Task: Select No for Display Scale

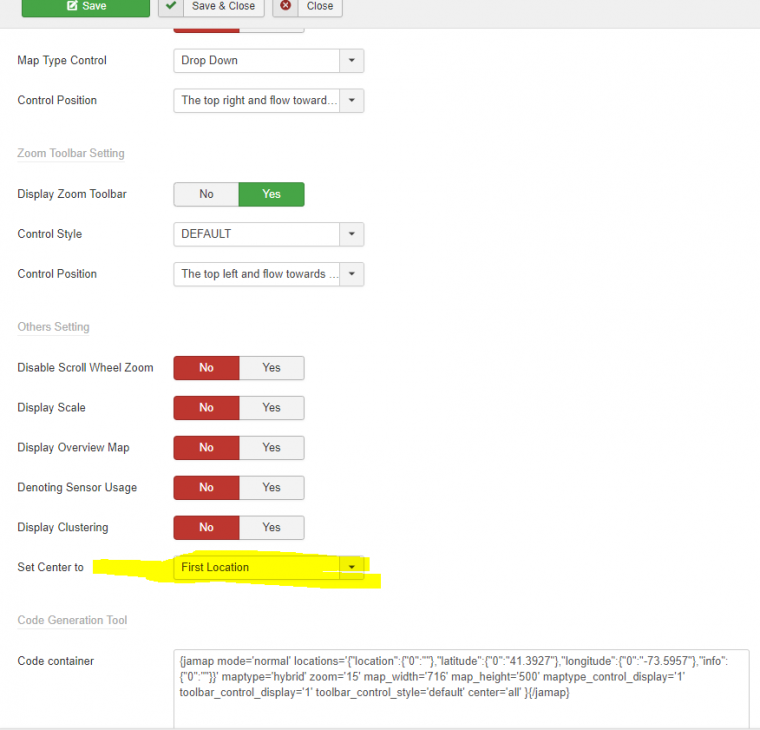Action: click(x=206, y=408)
